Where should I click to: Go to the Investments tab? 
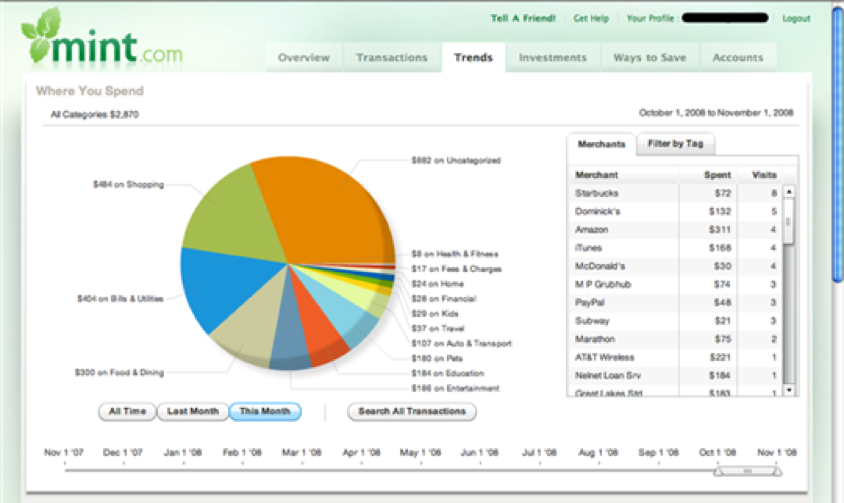click(x=553, y=58)
